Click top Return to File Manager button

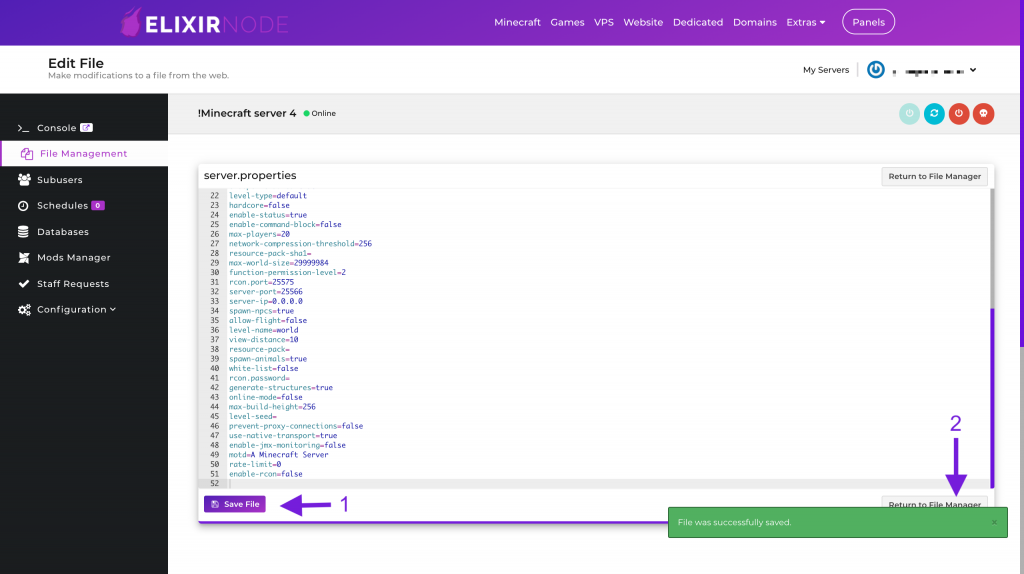(x=935, y=176)
